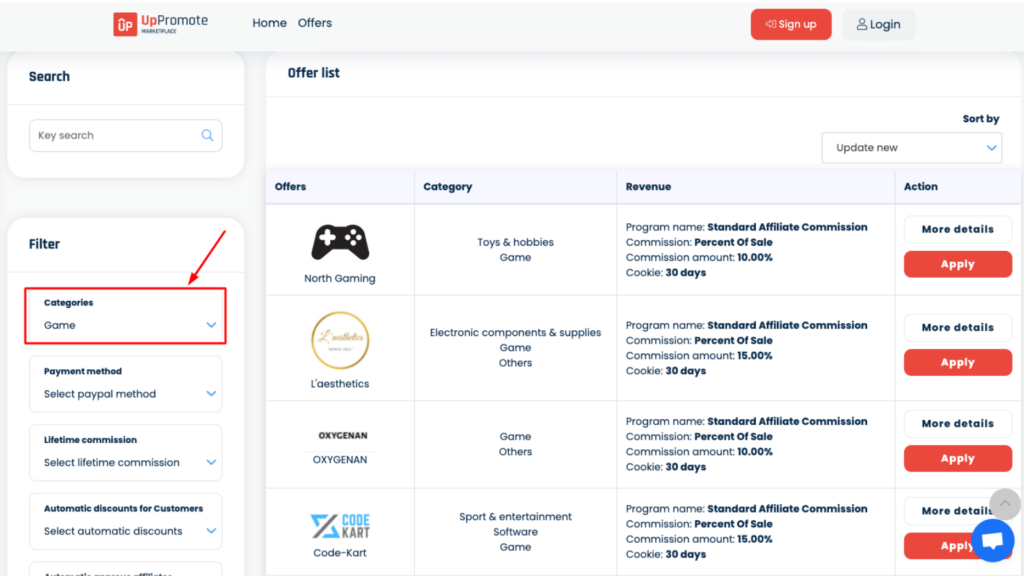Image resolution: width=1024 pixels, height=576 pixels.
Task: Click Electronic components & supplies category text
Action: (515, 332)
